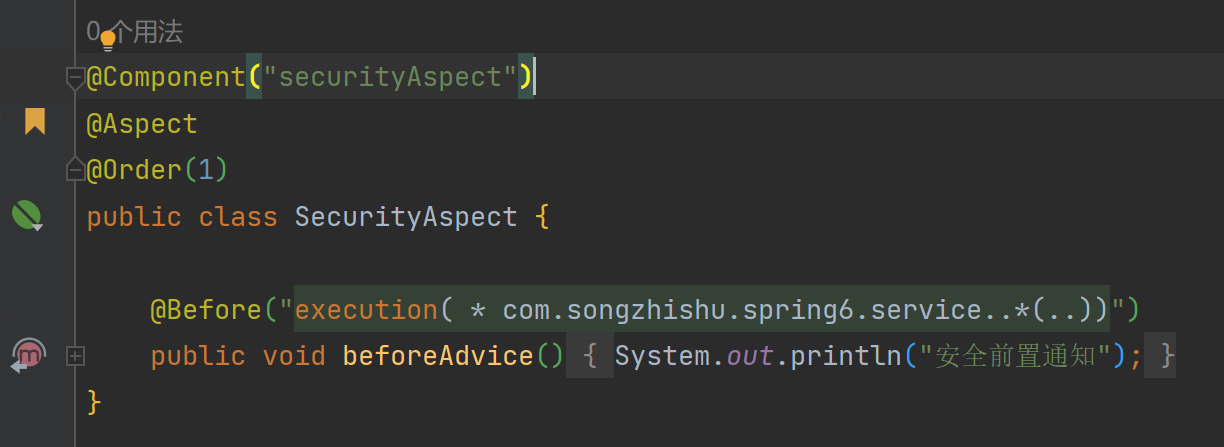
Task: Collapse the fold marker beside @Component
Action: [x=75, y=77]
